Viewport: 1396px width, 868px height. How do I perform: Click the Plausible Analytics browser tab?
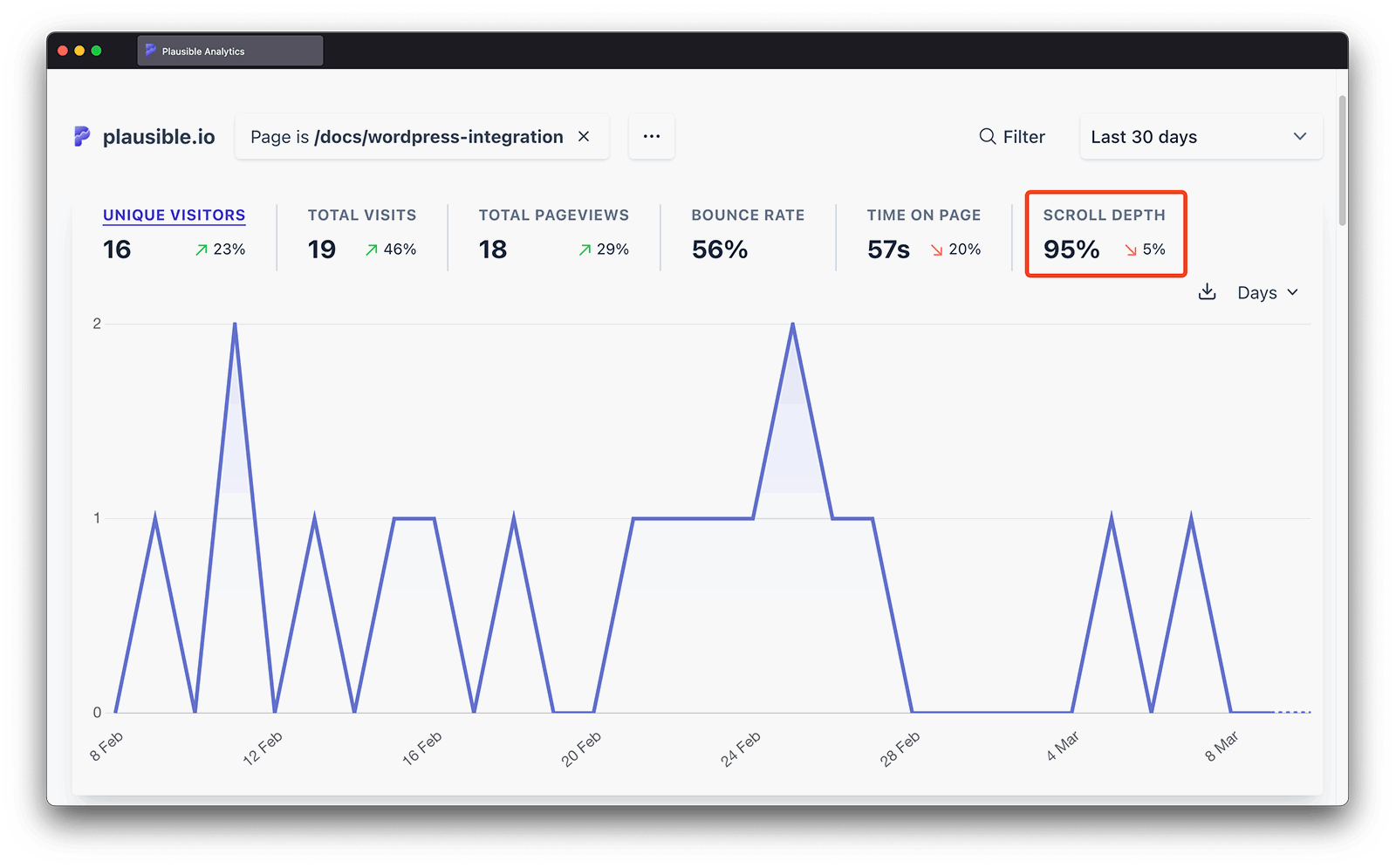(229, 51)
